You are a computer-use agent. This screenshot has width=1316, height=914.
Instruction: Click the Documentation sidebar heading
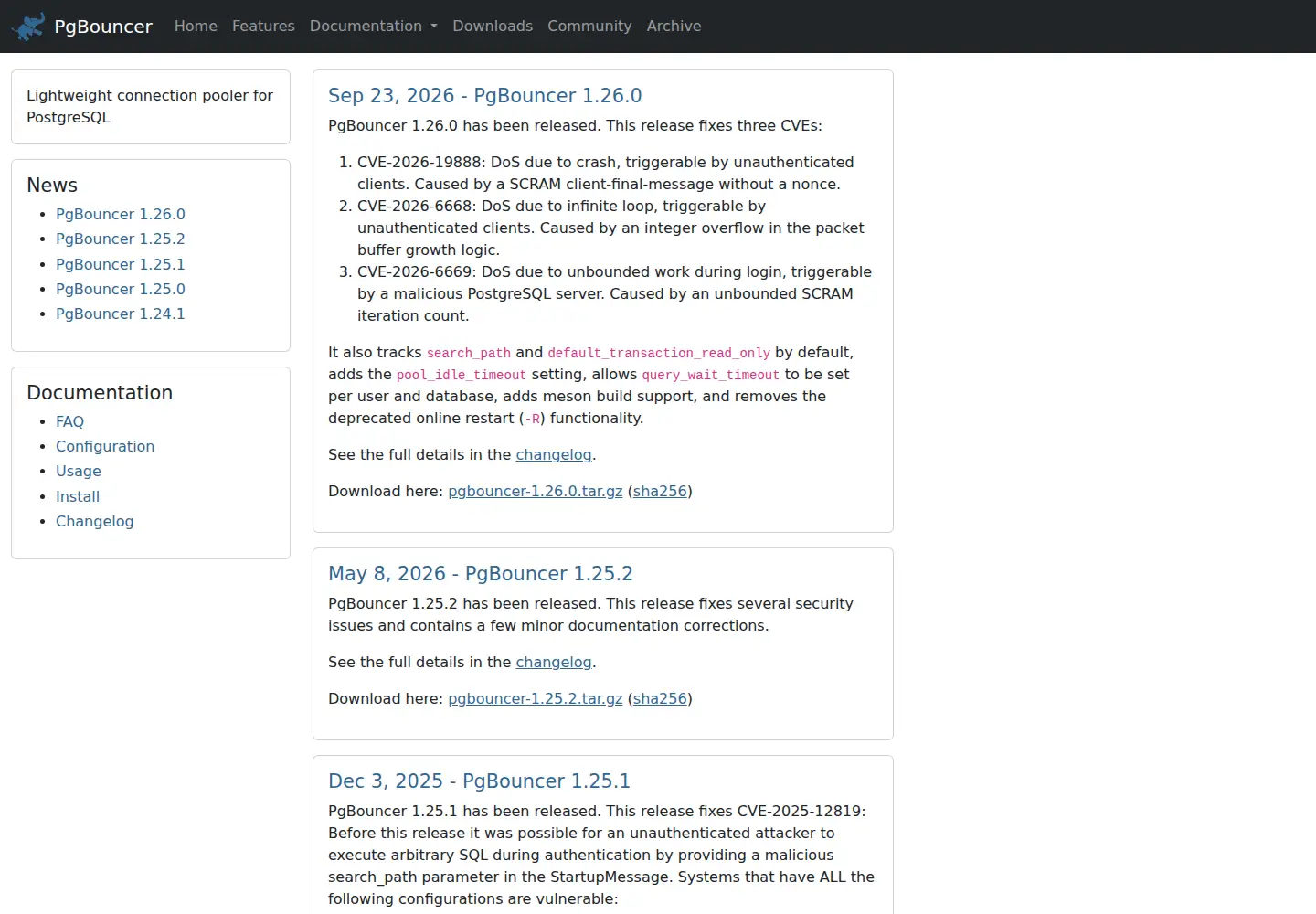(x=100, y=392)
